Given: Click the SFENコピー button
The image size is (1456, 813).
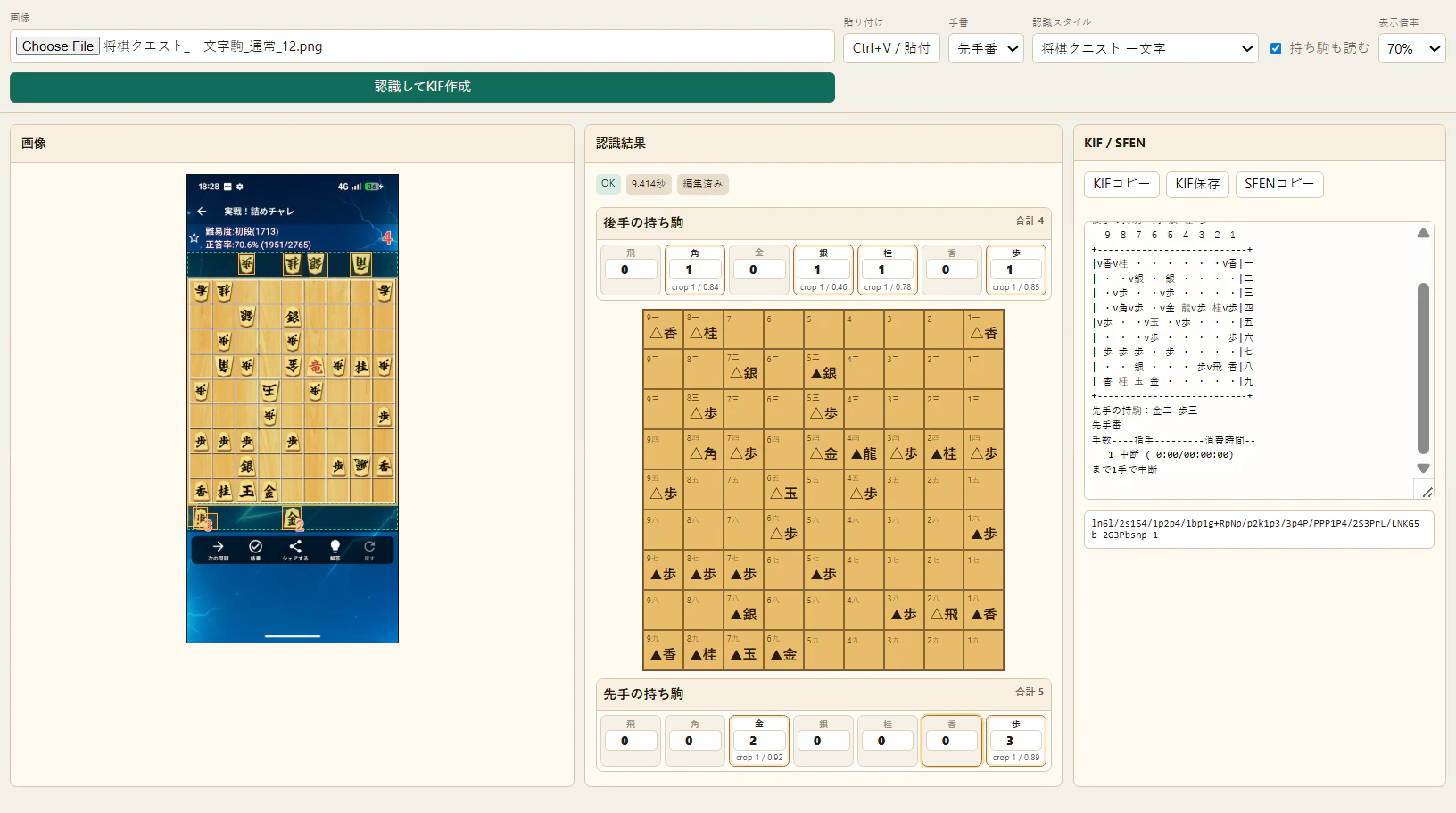Looking at the screenshot, I should (x=1279, y=184).
